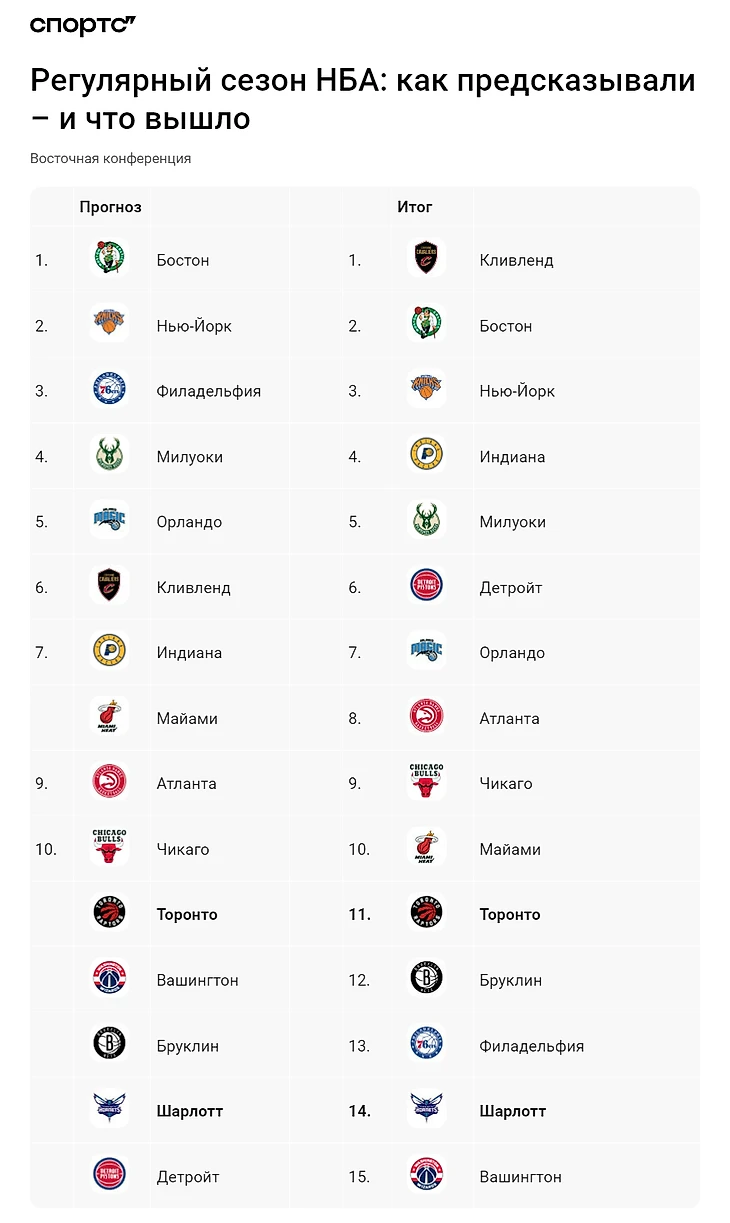The height and width of the screenshot is (1223, 730).
Task: Select Orlando Magic logo in Прогноз column
Action: click(x=108, y=521)
